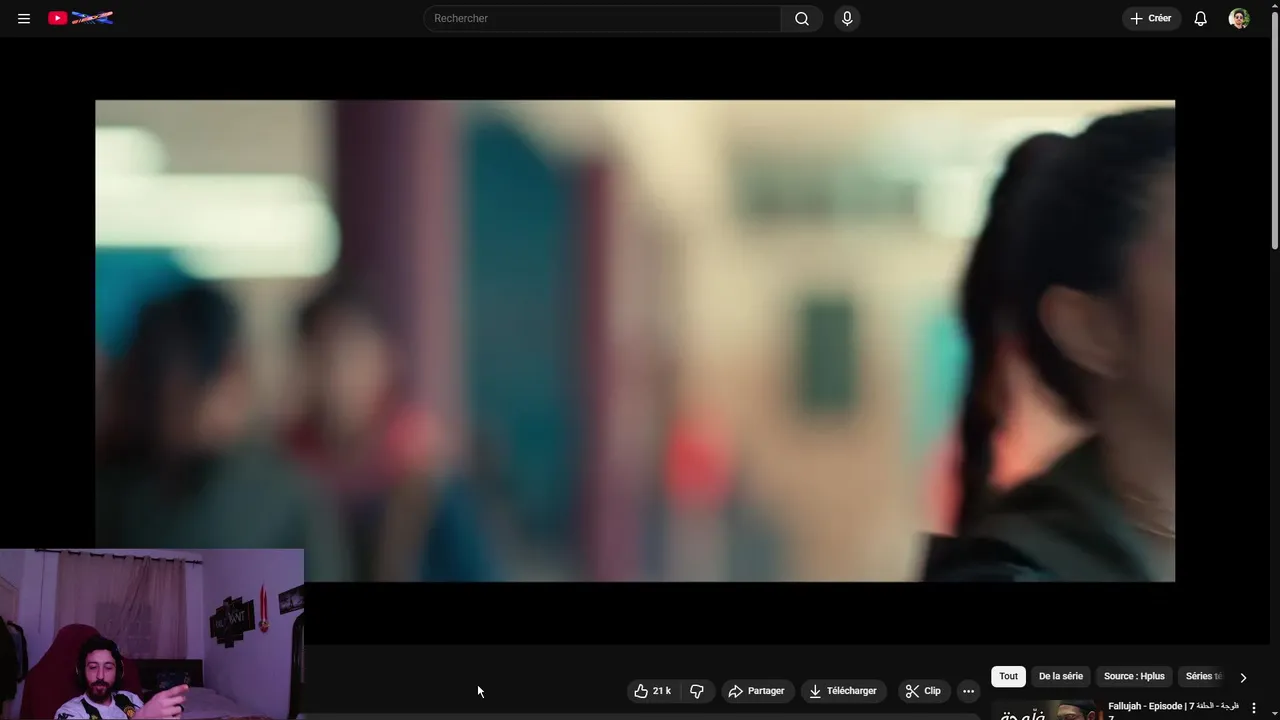This screenshot has height=720, width=1280.
Task: Open the Créer menu
Action: pos(1151,18)
